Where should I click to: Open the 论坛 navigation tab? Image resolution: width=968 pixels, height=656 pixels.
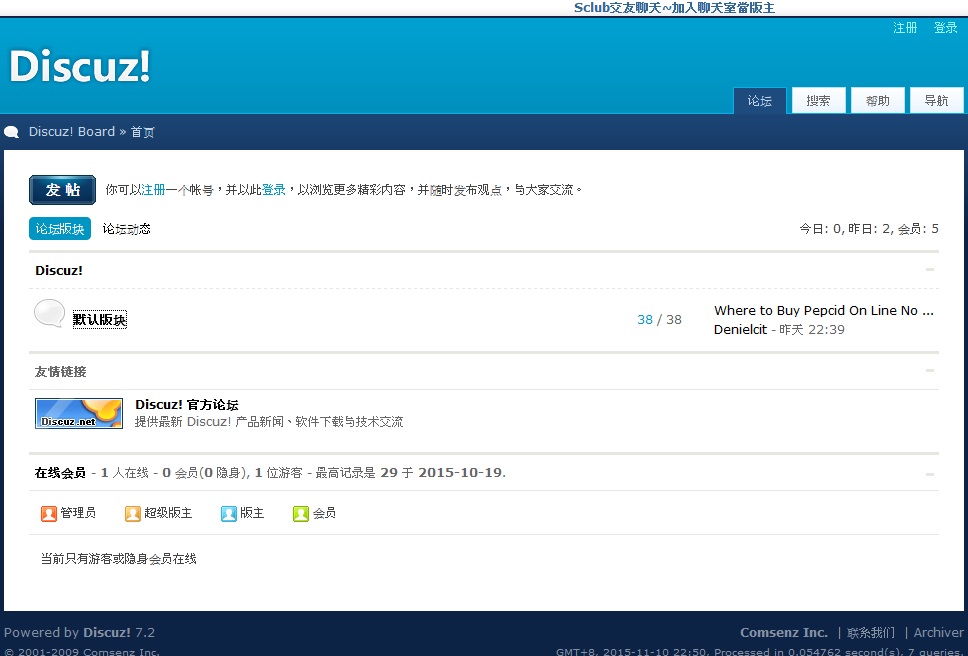[760, 101]
